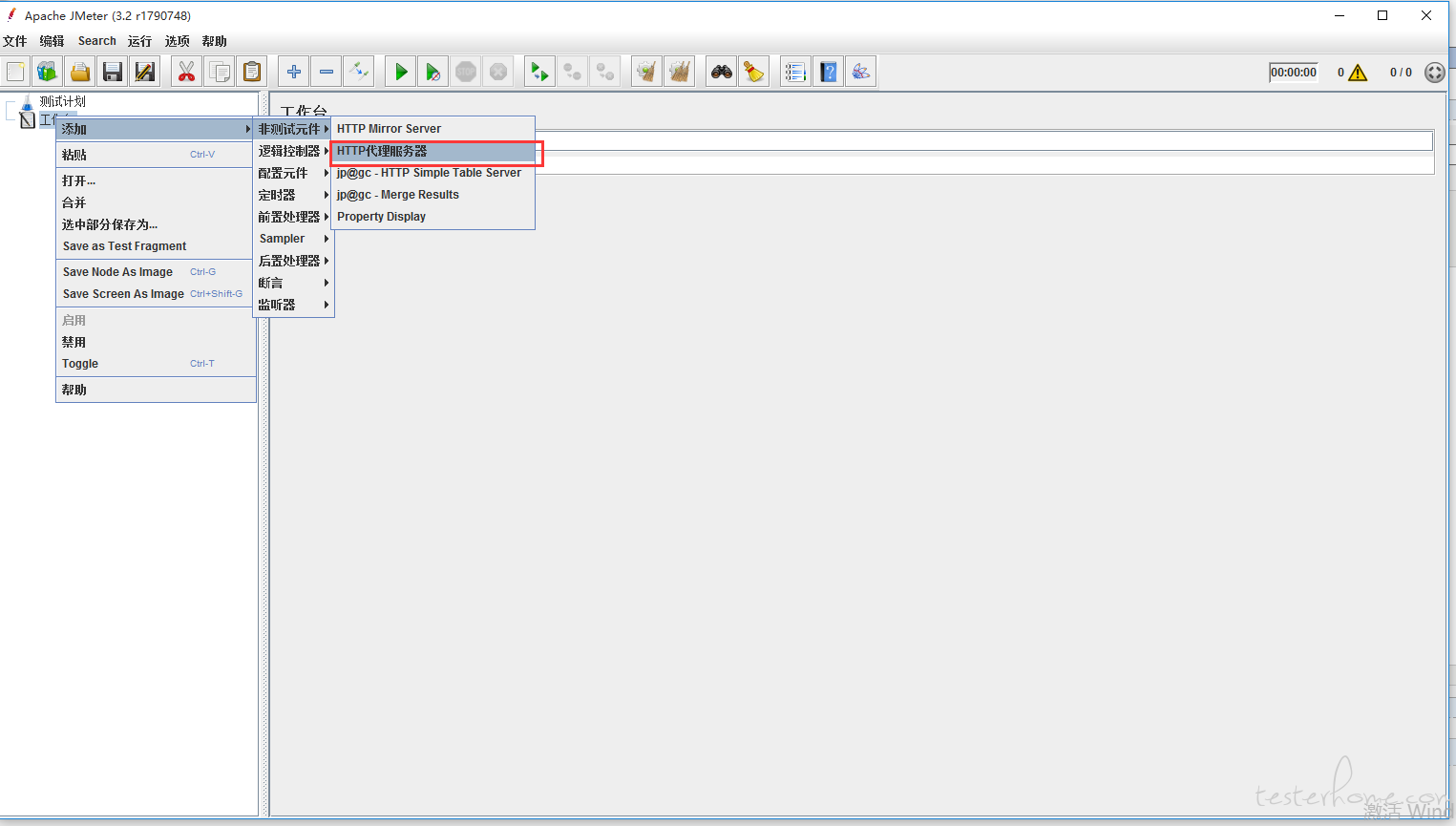Image resolution: width=1456 pixels, height=826 pixels.
Task: Click Start no pauses icon
Action: pos(433,72)
